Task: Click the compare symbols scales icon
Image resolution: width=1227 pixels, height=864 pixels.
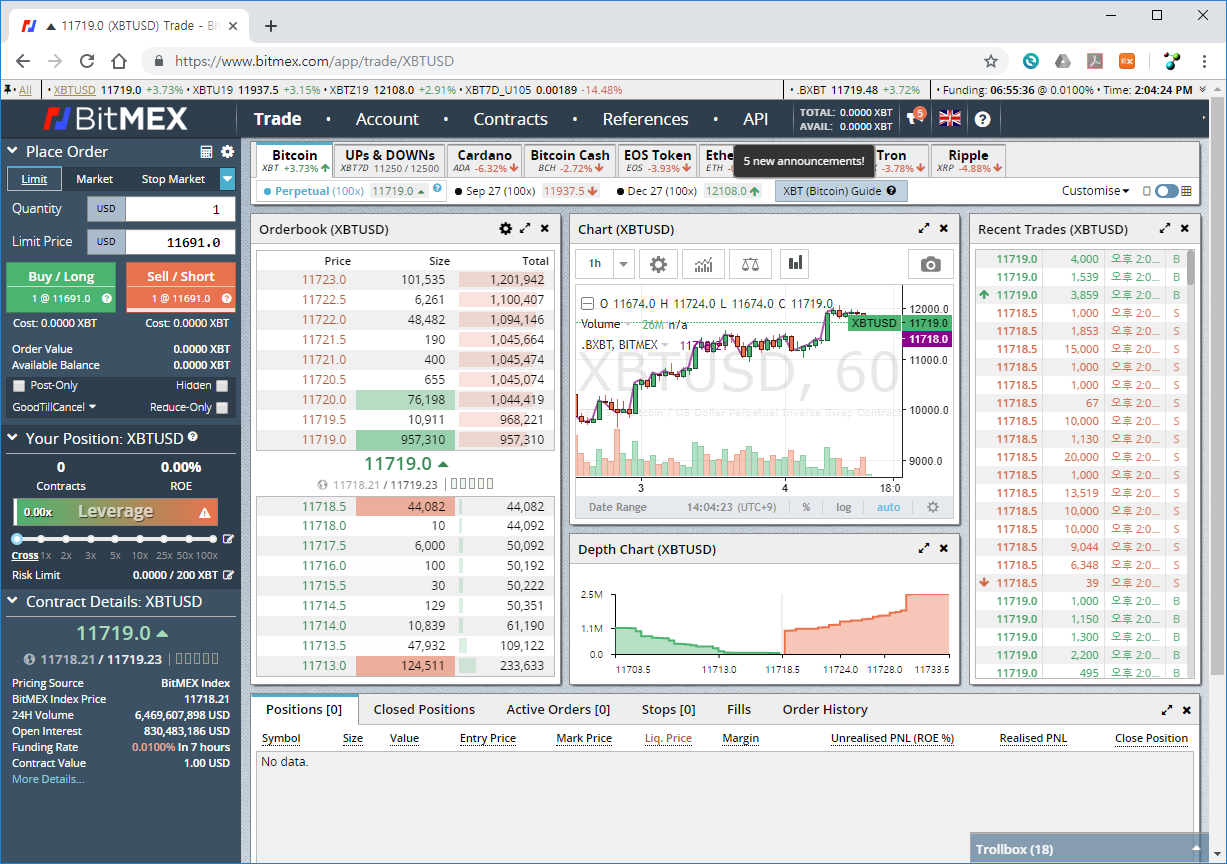Action: (750, 264)
